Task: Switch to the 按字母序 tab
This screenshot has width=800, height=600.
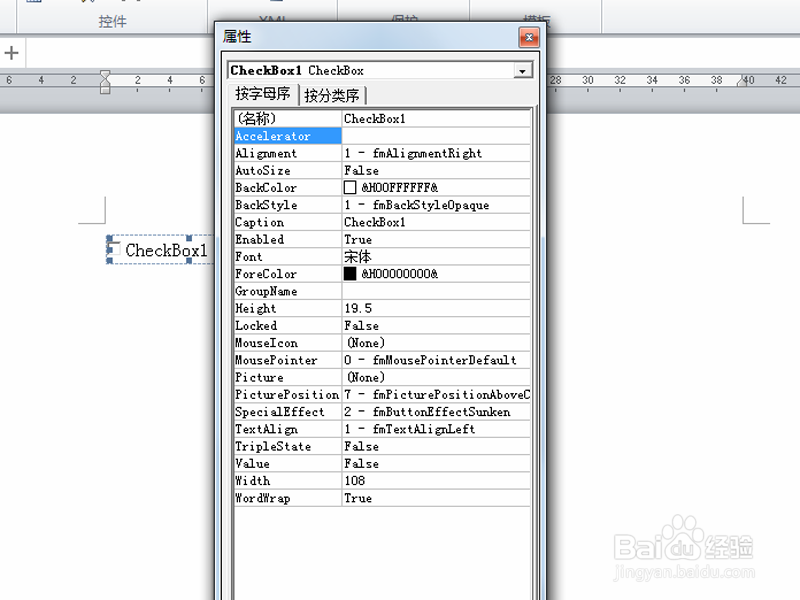Action: (262, 94)
